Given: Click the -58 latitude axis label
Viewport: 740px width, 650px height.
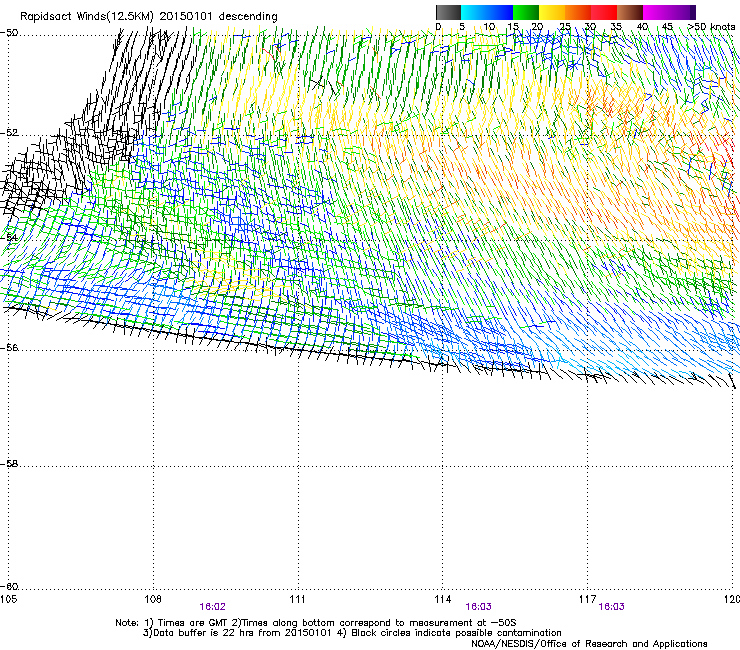Looking at the screenshot, I should (x=9, y=464).
